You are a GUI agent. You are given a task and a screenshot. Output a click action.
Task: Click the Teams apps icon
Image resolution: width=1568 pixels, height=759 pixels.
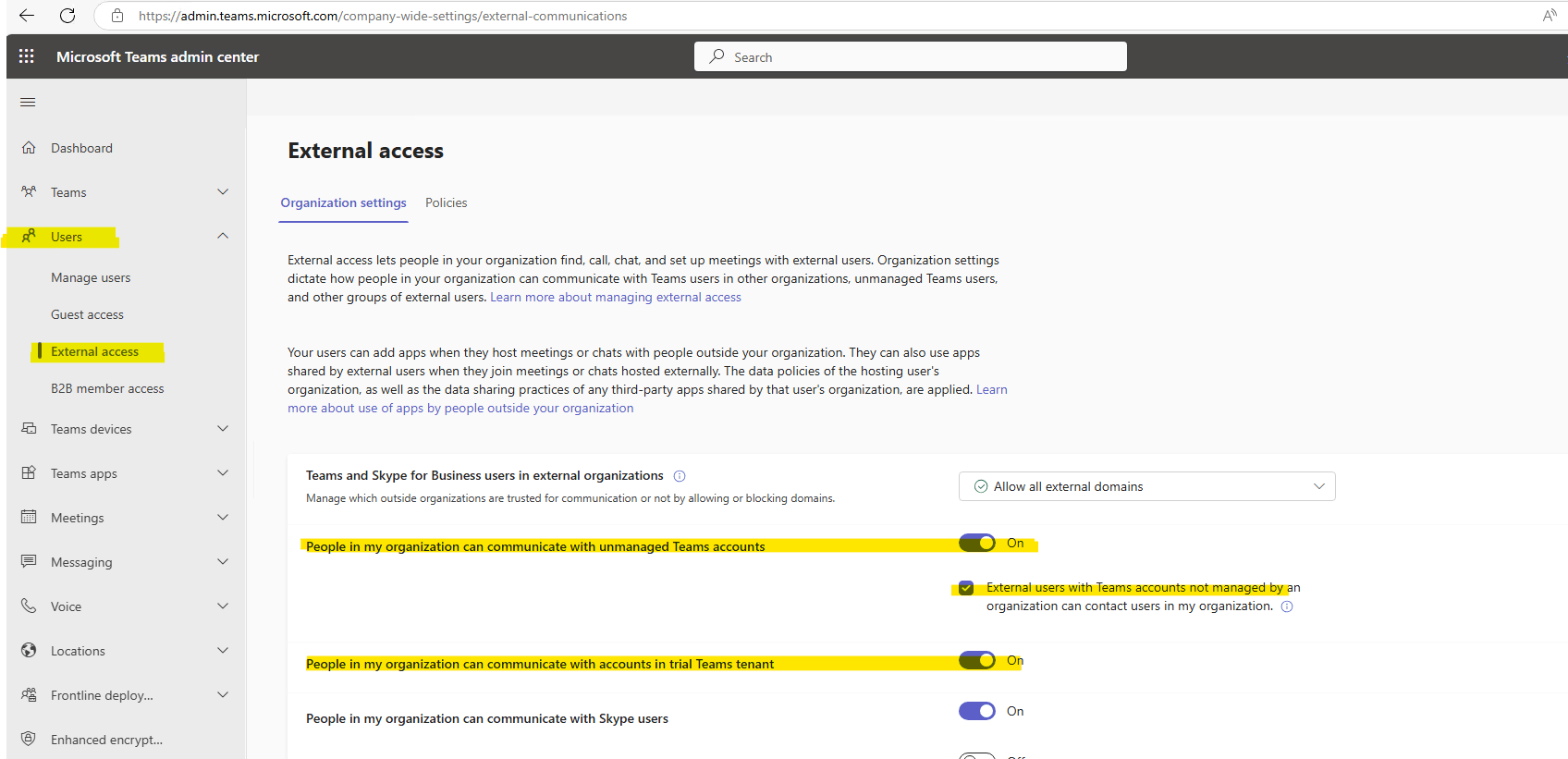[x=29, y=473]
